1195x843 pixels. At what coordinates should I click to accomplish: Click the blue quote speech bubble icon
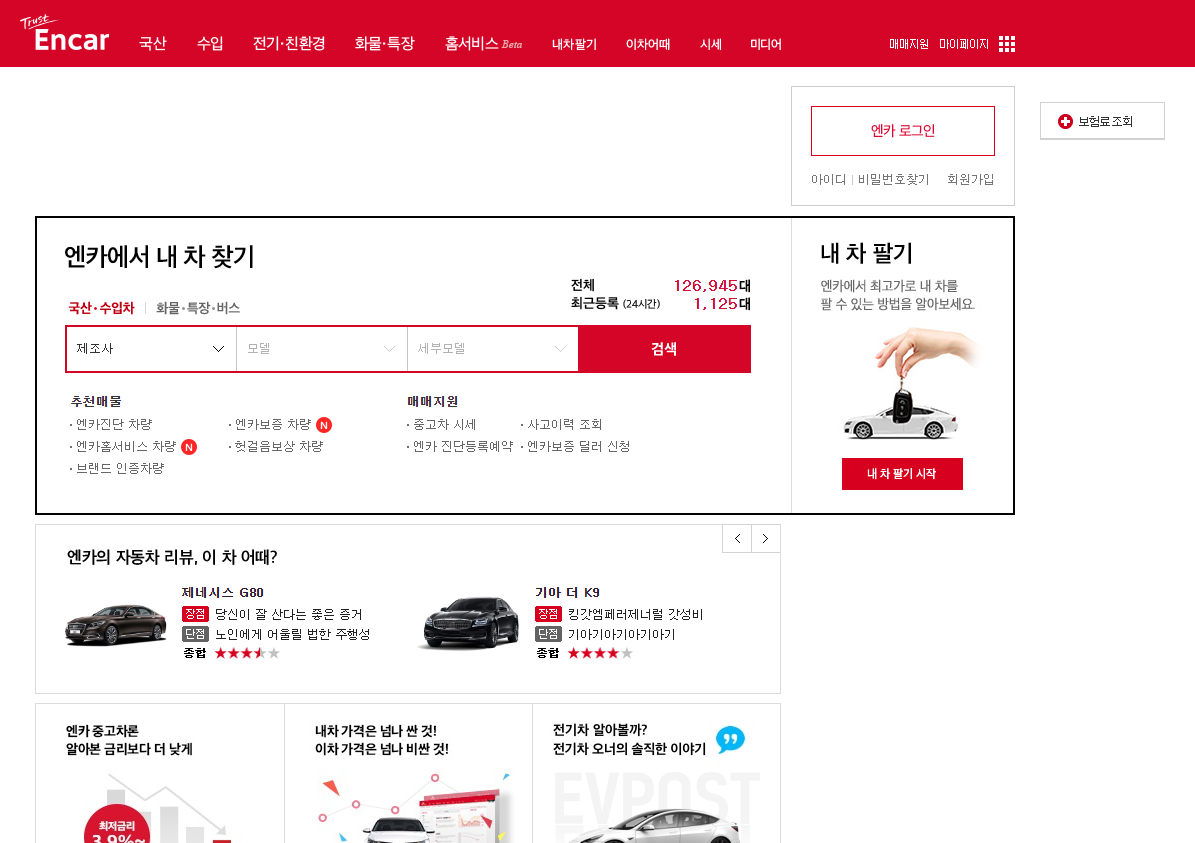730,739
